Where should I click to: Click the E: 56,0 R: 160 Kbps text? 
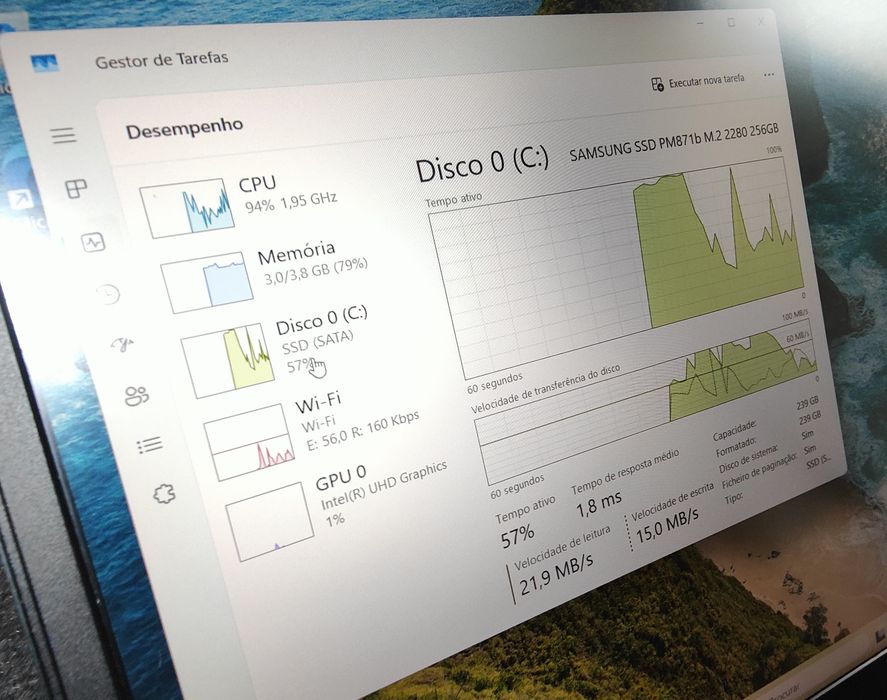(363, 430)
